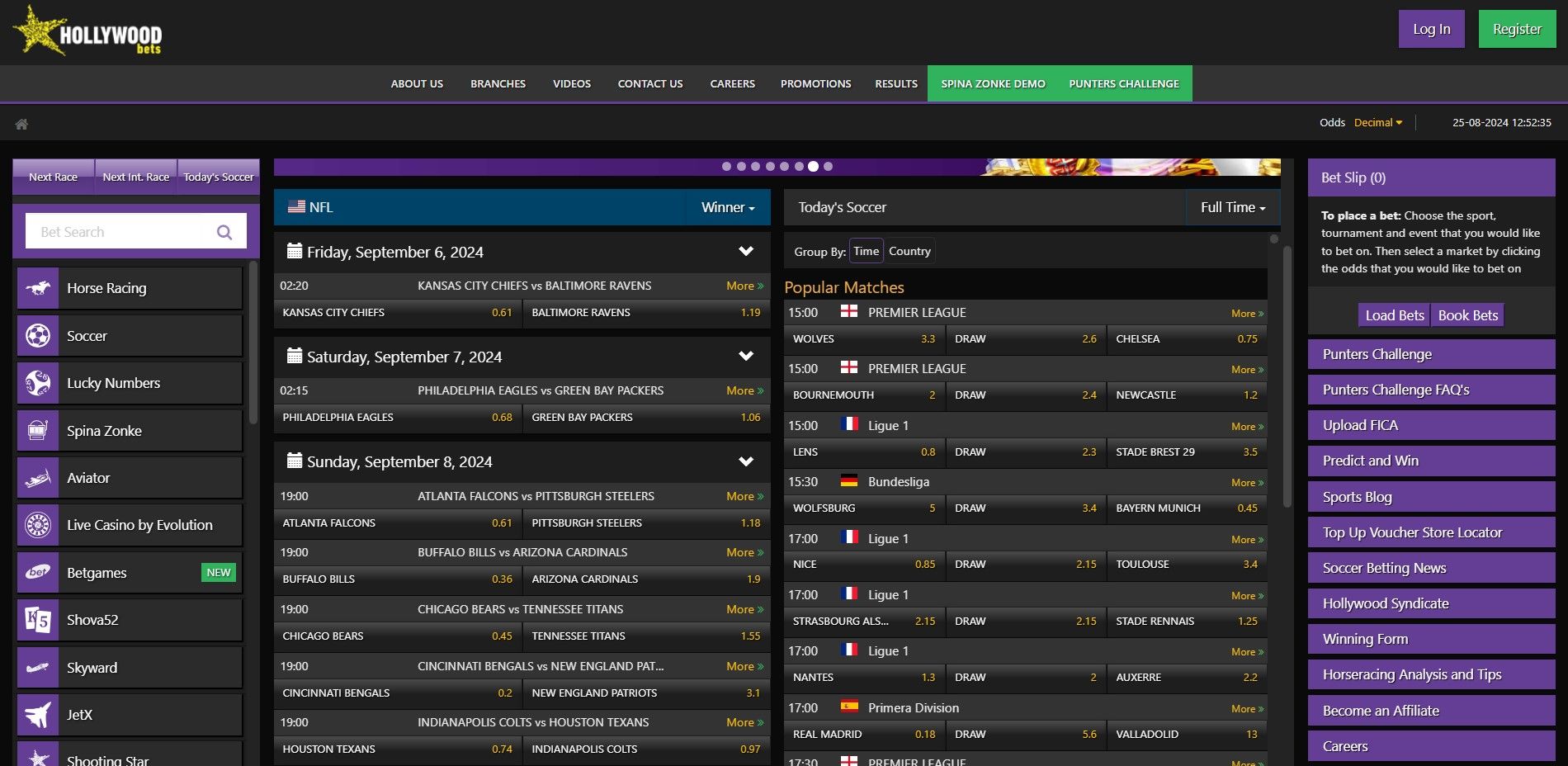
Task: Click the Bet Search magnifier icon
Action: 224,232
